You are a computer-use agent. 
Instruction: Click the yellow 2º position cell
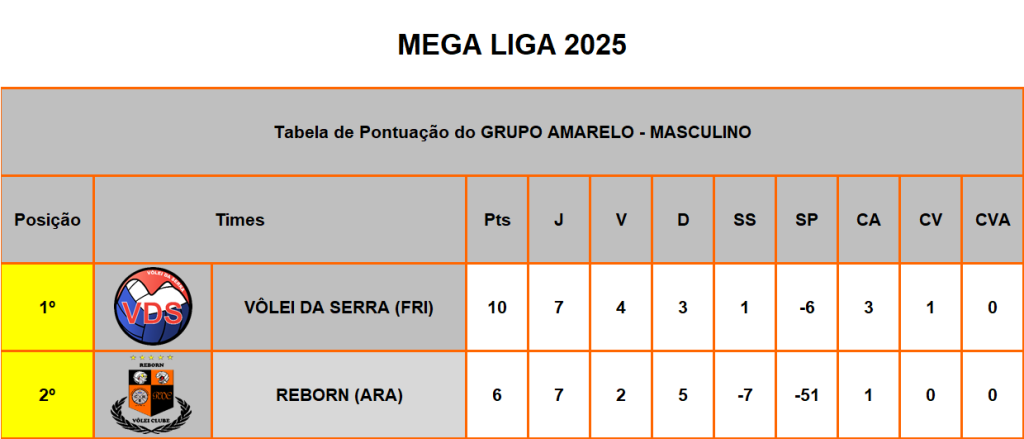tap(47, 395)
